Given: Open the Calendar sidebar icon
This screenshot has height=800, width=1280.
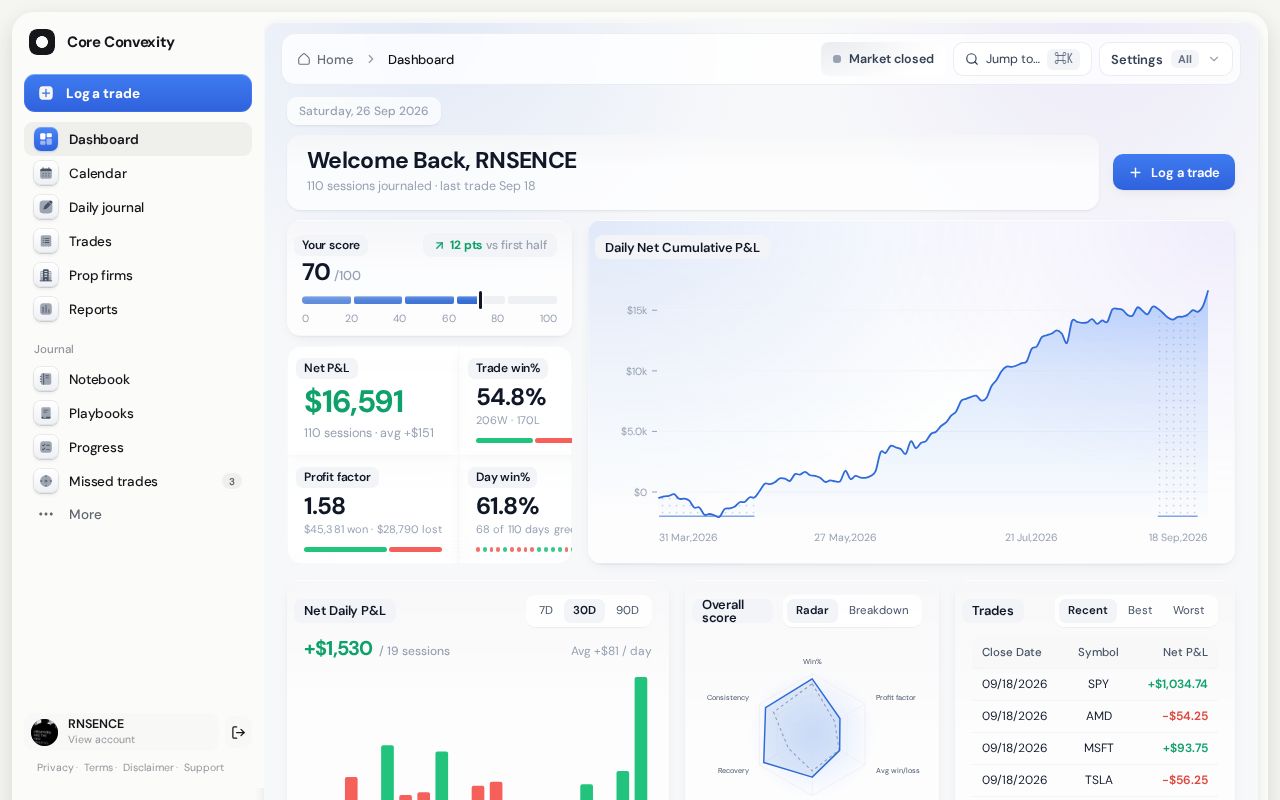Looking at the screenshot, I should tap(46, 173).
